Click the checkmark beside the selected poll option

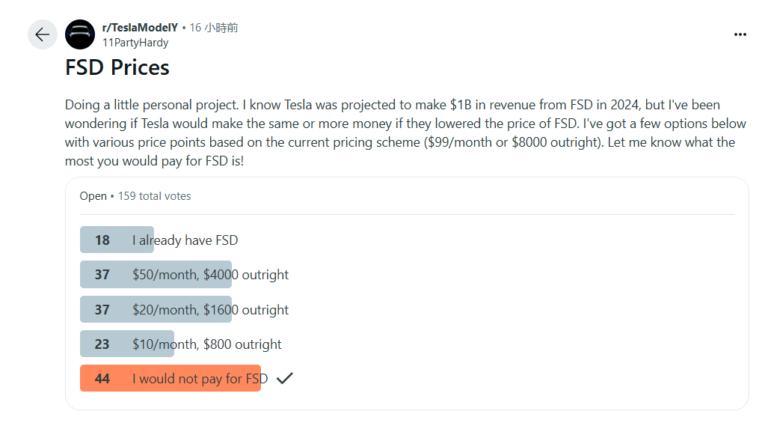284,378
